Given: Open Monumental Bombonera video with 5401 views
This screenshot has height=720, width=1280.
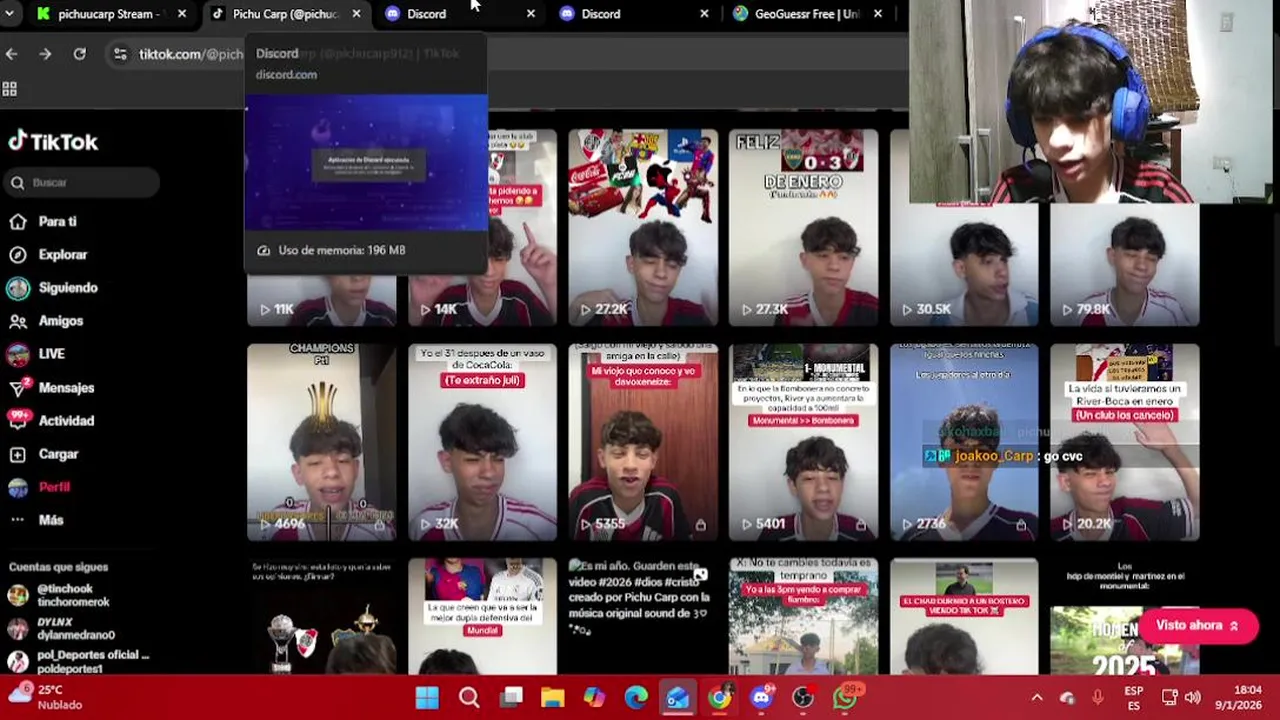Looking at the screenshot, I should (x=803, y=442).
